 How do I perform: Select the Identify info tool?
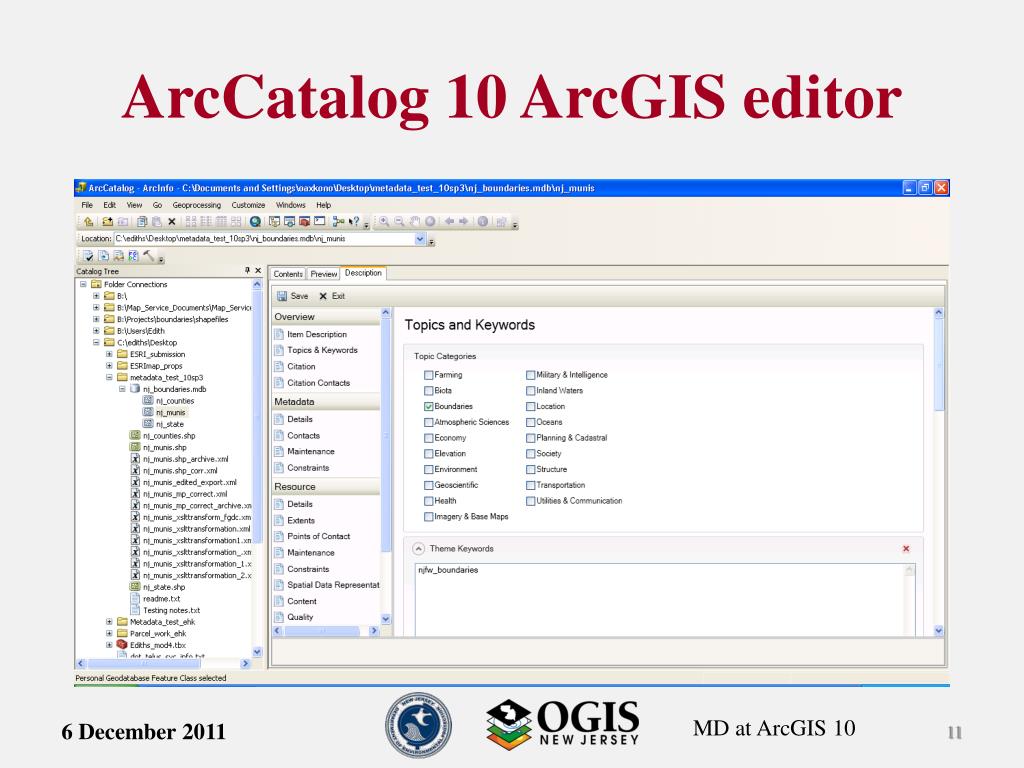[x=483, y=221]
